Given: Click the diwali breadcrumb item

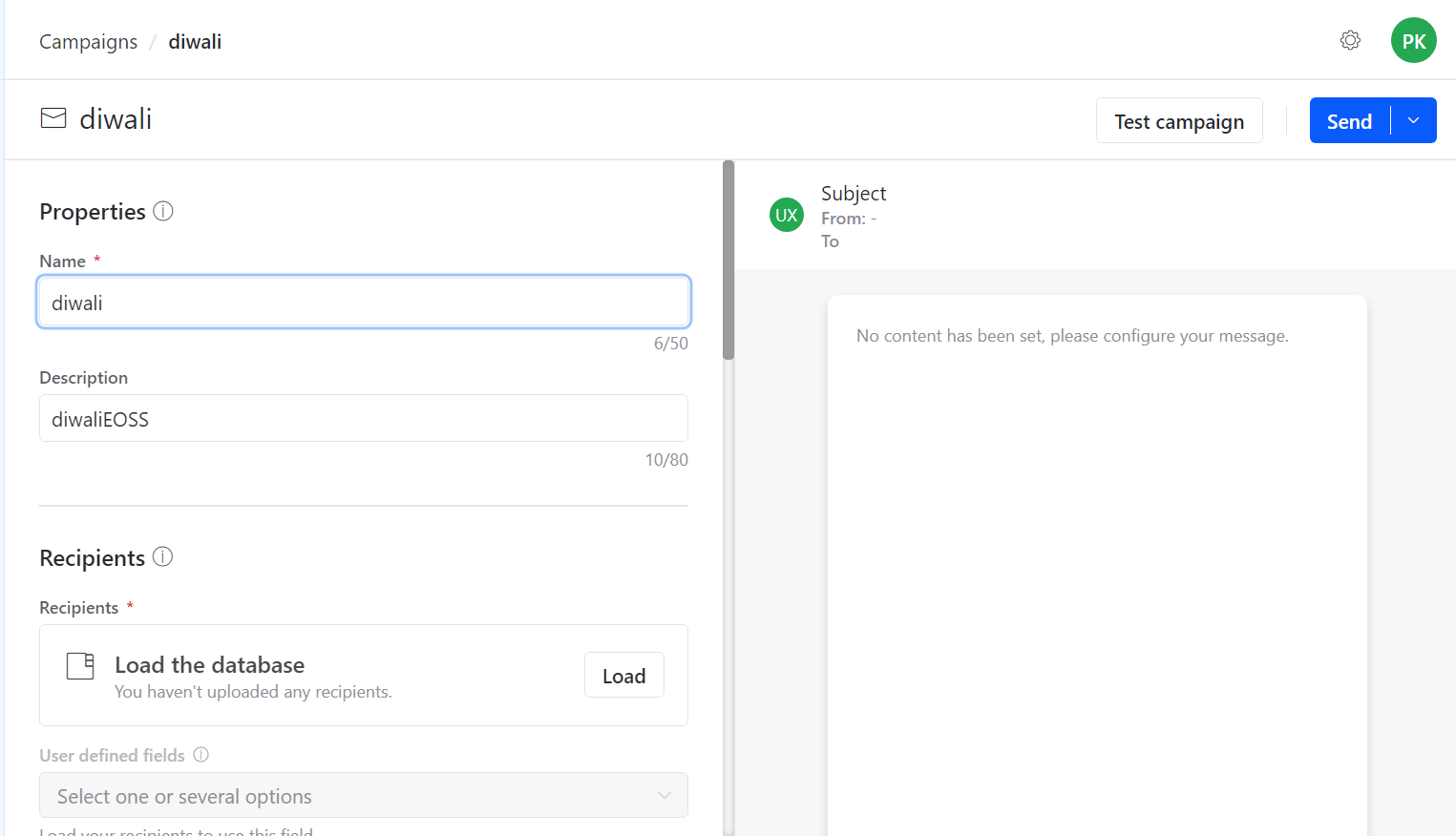Looking at the screenshot, I should point(195,42).
